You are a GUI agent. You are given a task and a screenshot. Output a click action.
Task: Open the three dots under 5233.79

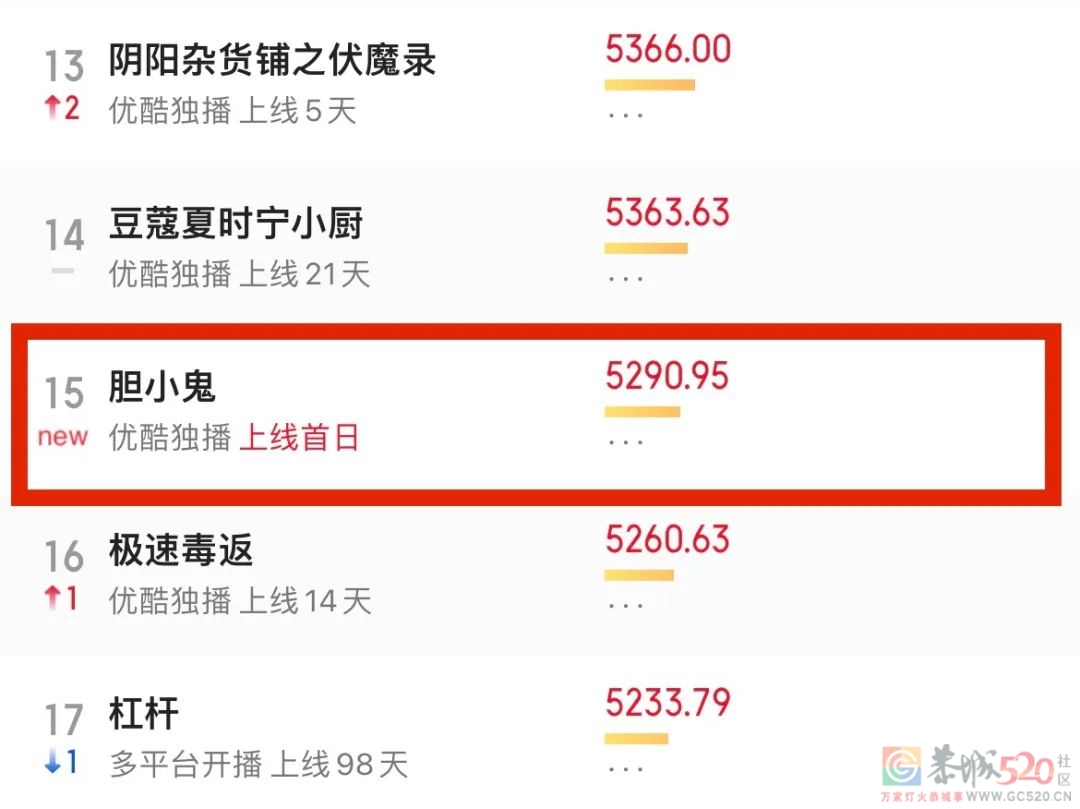626,768
